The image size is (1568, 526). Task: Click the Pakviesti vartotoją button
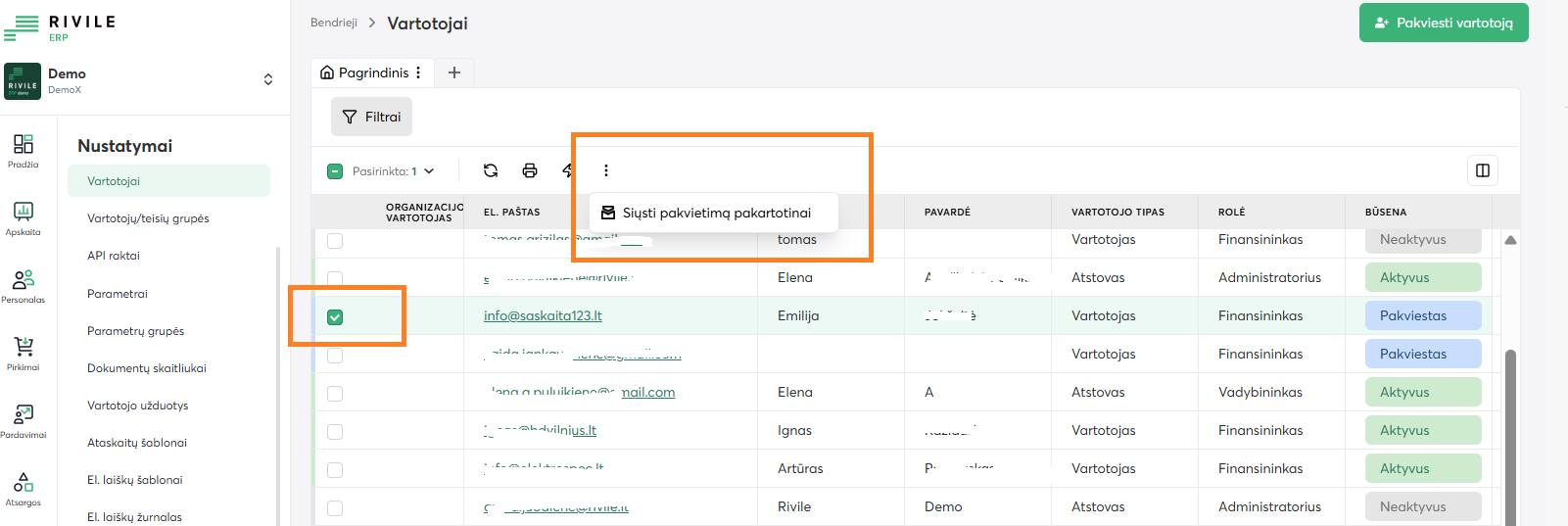(x=1443, y=23)
